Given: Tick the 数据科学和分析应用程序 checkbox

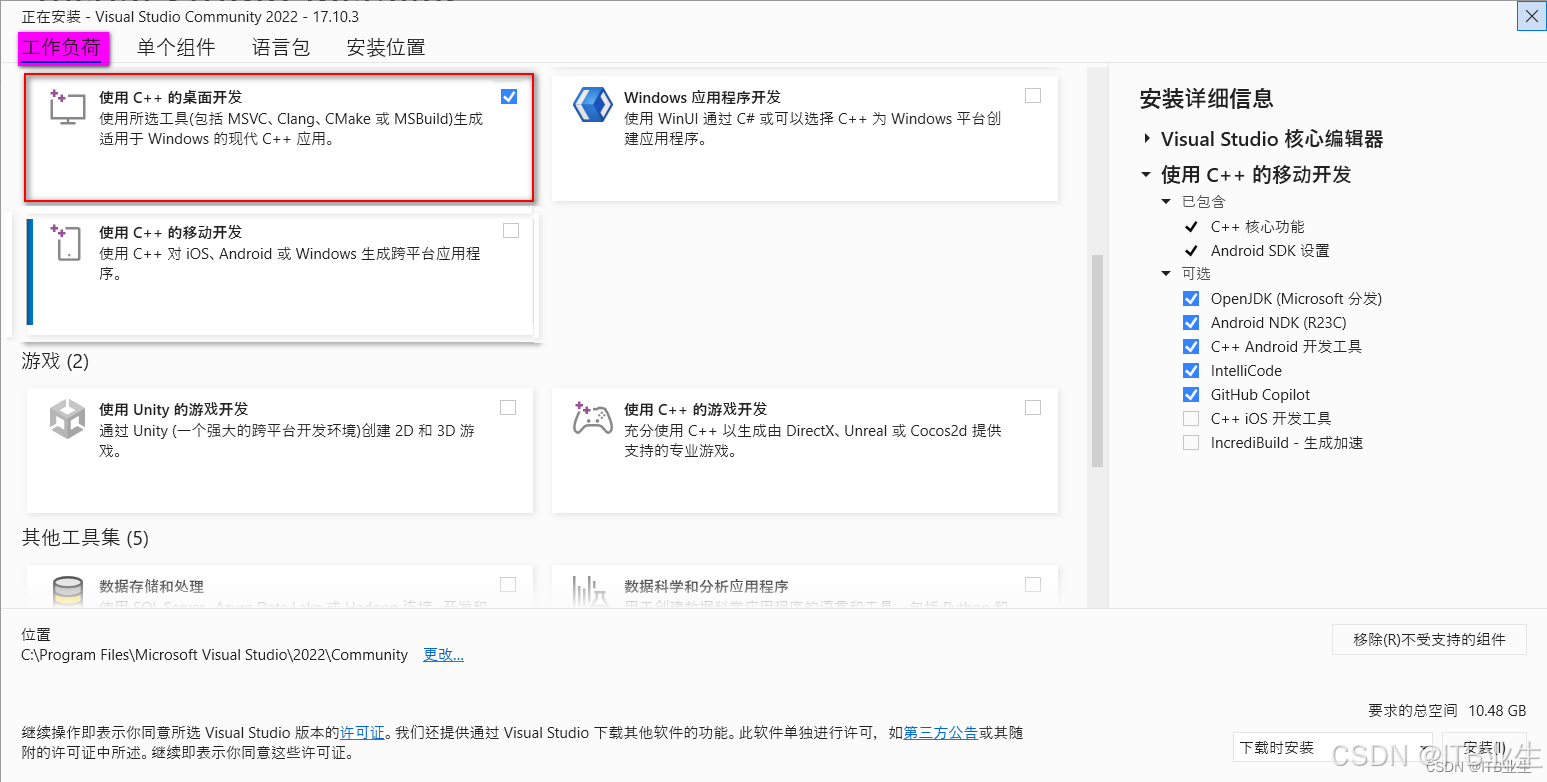Looking at the screenshot, I should (x=1033, y=585).
